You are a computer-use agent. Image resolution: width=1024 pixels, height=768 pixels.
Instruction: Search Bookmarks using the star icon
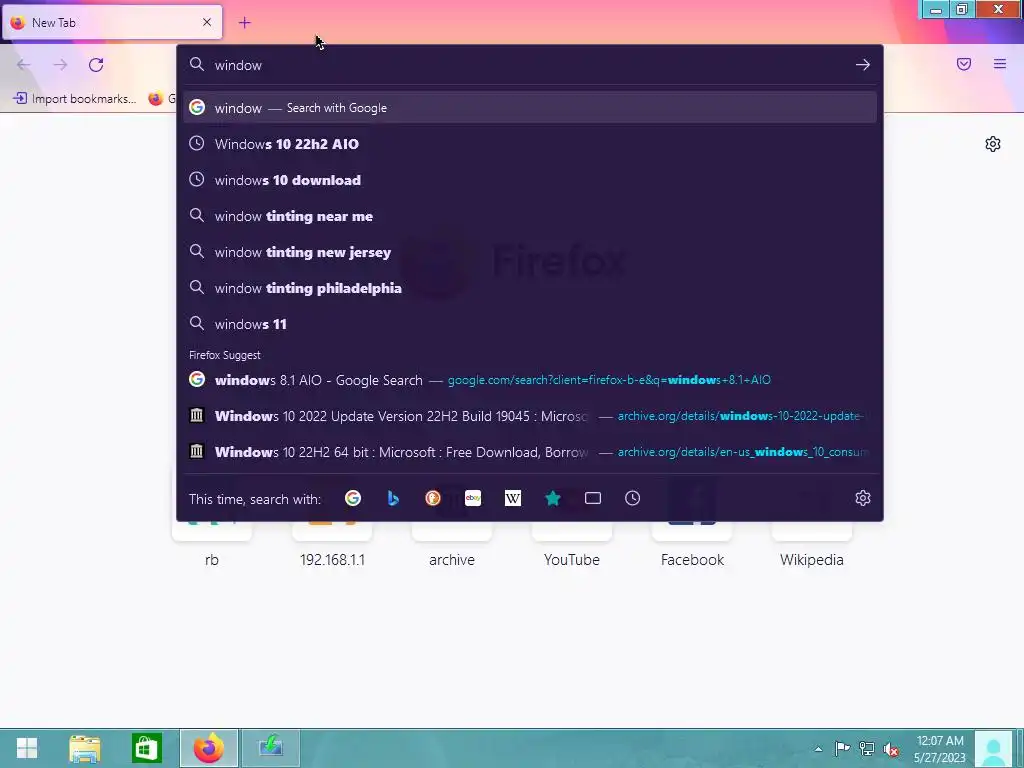coord(552,498)
